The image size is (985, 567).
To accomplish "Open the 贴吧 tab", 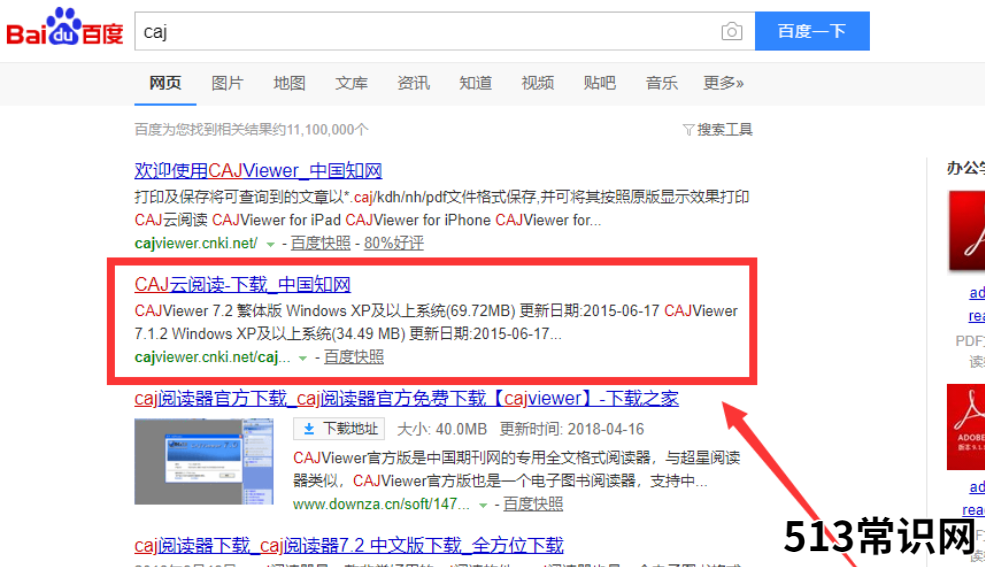I will [599, 83].
